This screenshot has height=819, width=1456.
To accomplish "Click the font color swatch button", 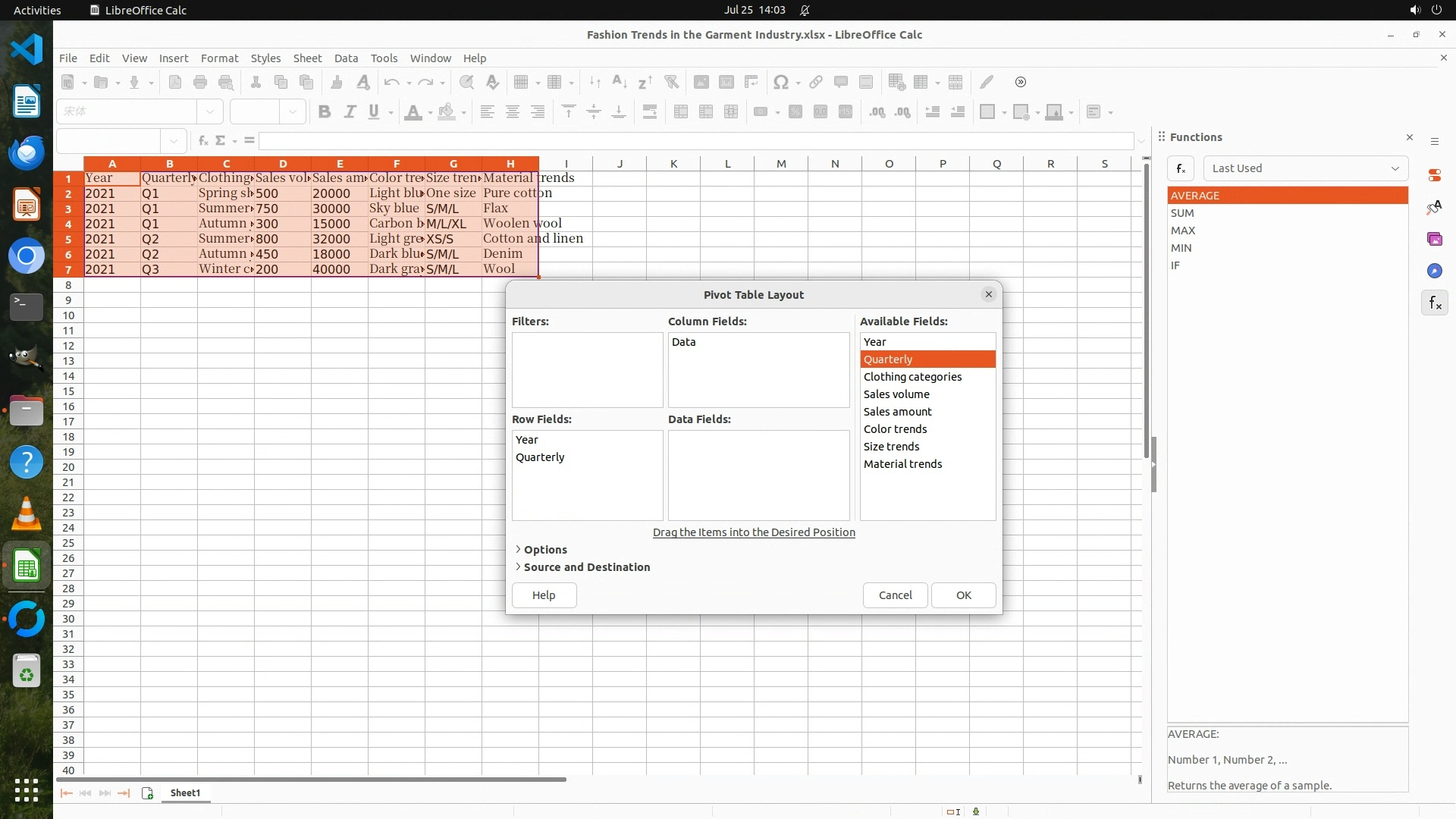I will [x=413, y=112].
